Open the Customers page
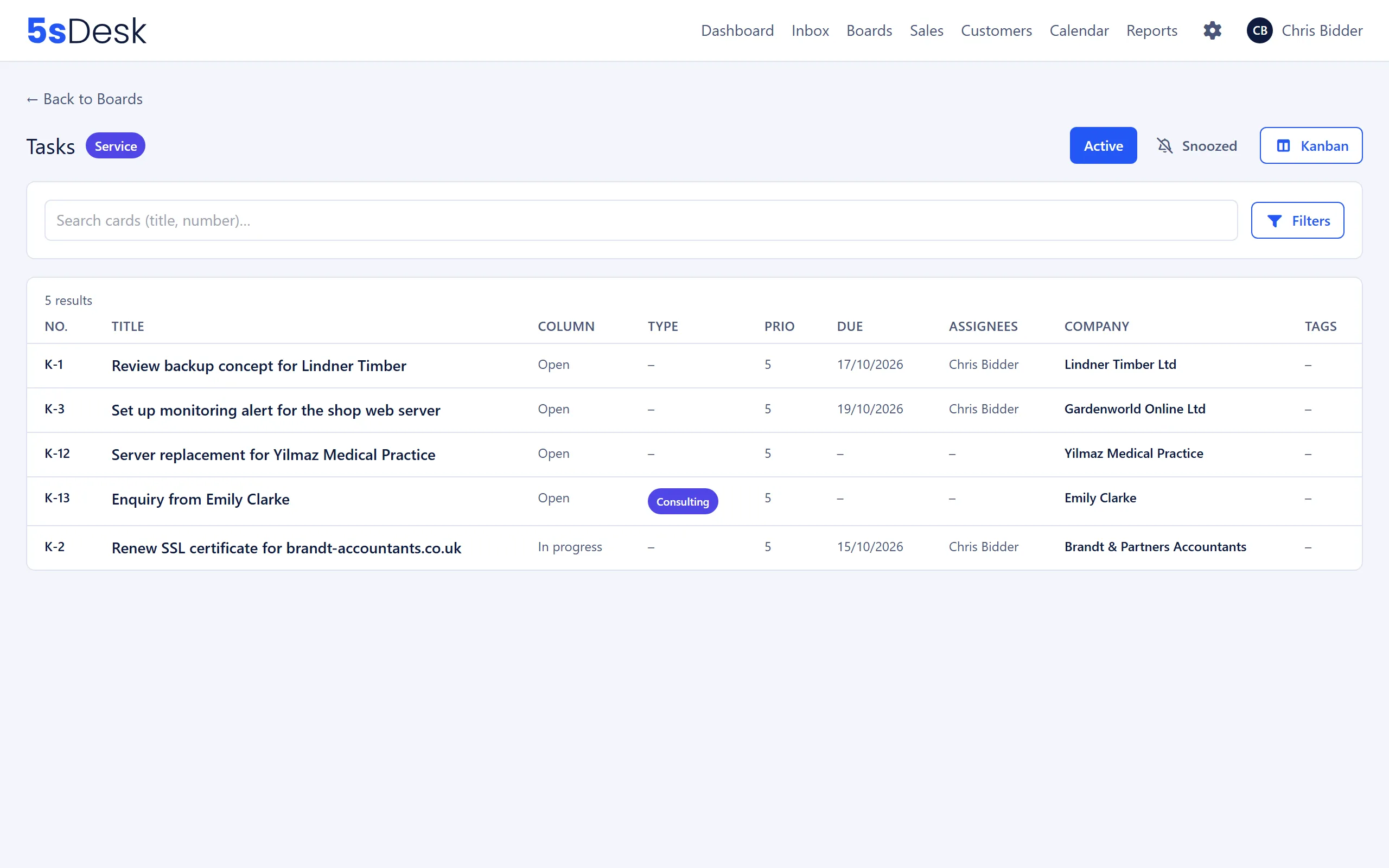The width and height of the screenshot is (1389, 868). coord(996,30)
